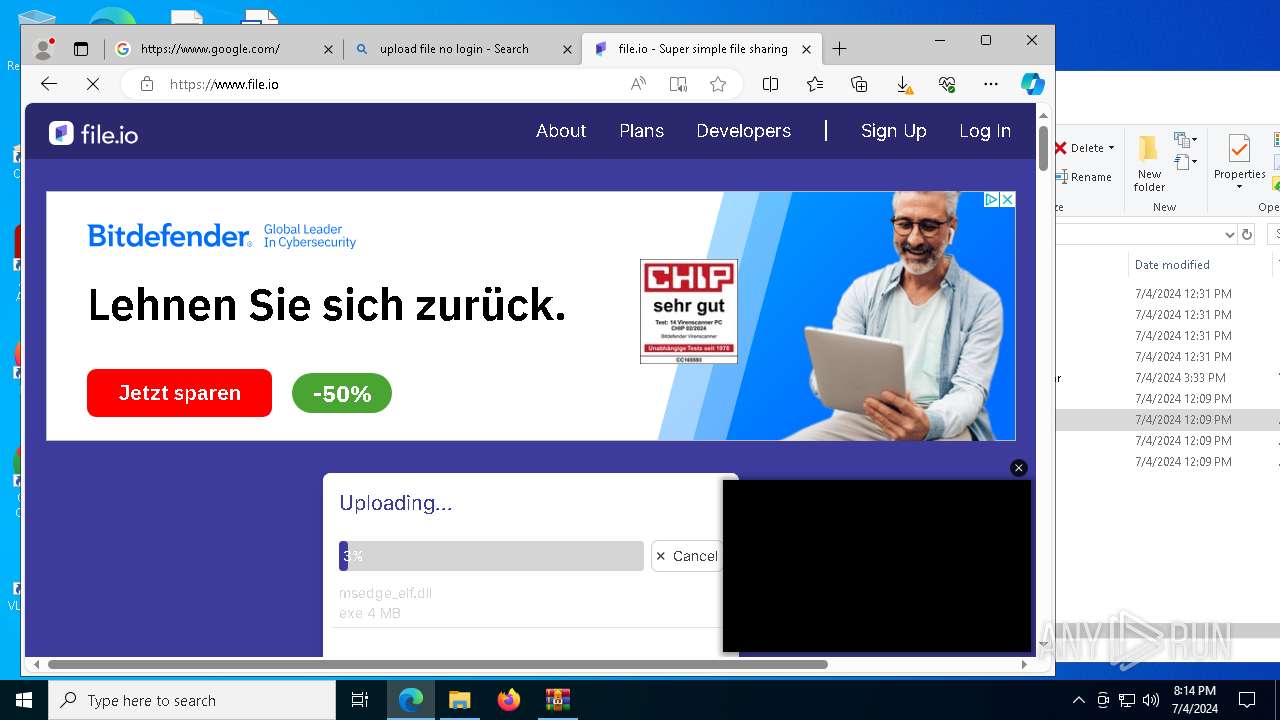The width and height of the screenshot is (1280, 720).
Task: Expand the Delete dropdown in File Explorer
Action: [1112, 148]
